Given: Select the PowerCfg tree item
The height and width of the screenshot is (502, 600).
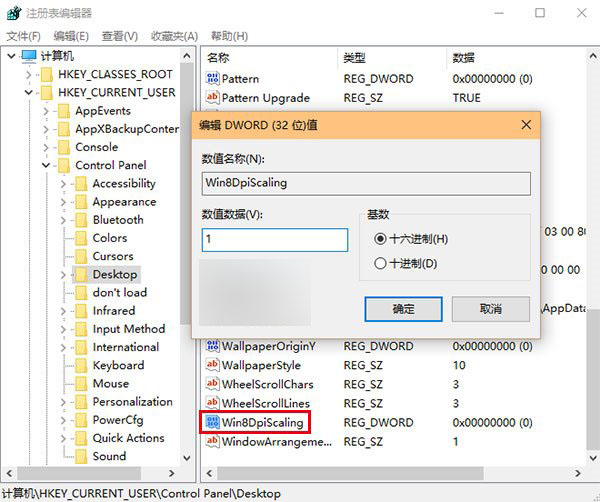Looking at the screenshot, I should 118,420.
